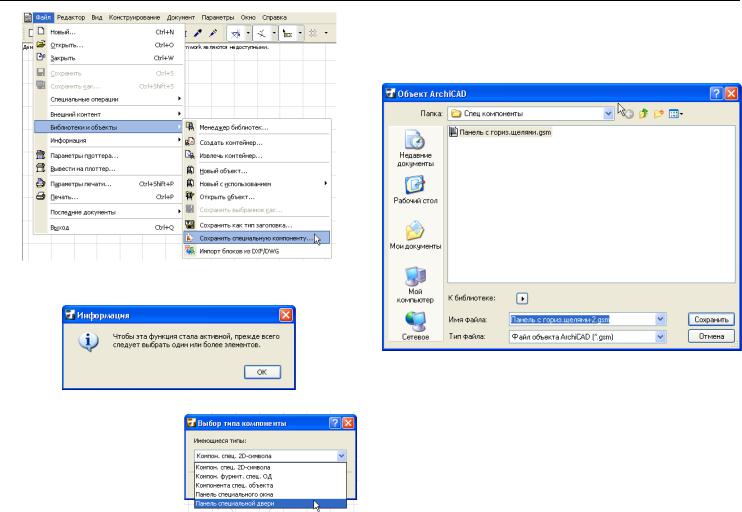
Task: Open the Имеющиеся типы combo box
Action: pos(270,456)
